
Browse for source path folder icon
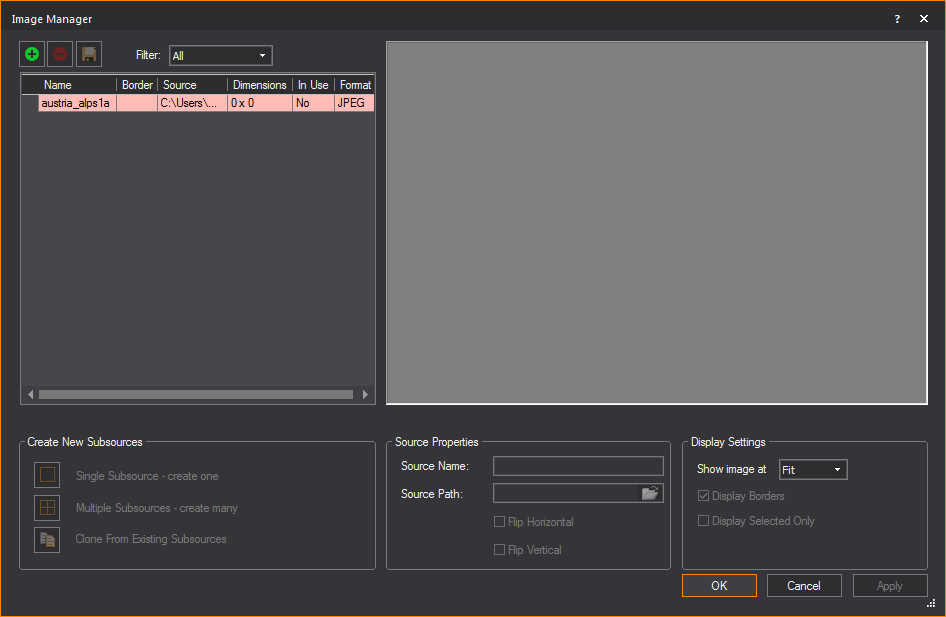[650, 493]
